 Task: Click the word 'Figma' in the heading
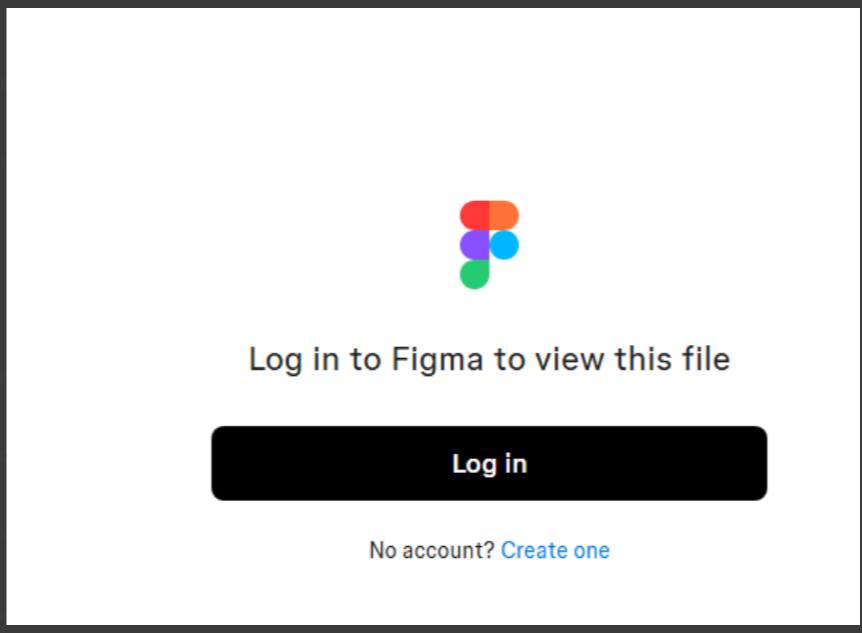[428, 359]
